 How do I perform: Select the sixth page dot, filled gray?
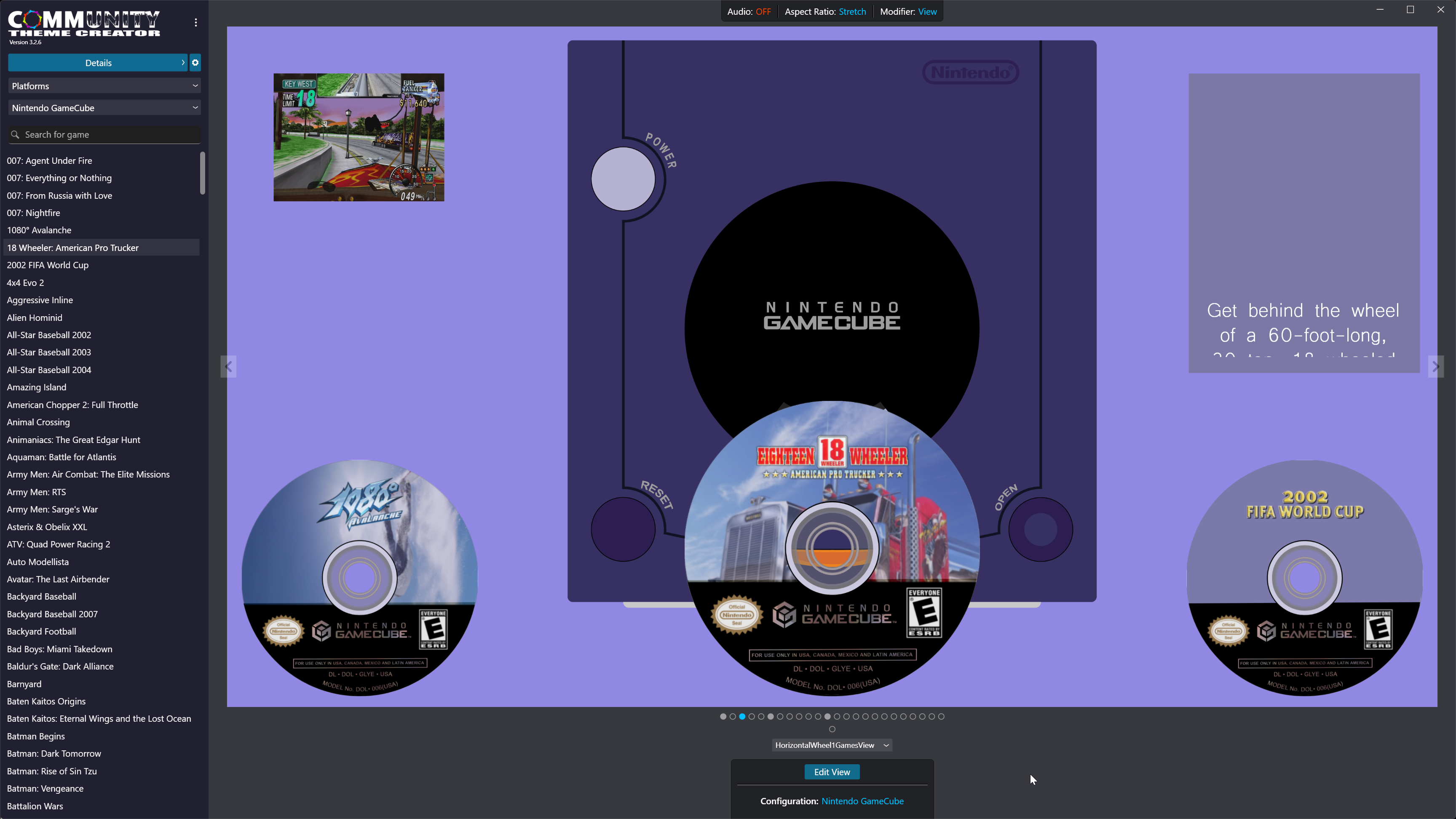tap(771, 716)
